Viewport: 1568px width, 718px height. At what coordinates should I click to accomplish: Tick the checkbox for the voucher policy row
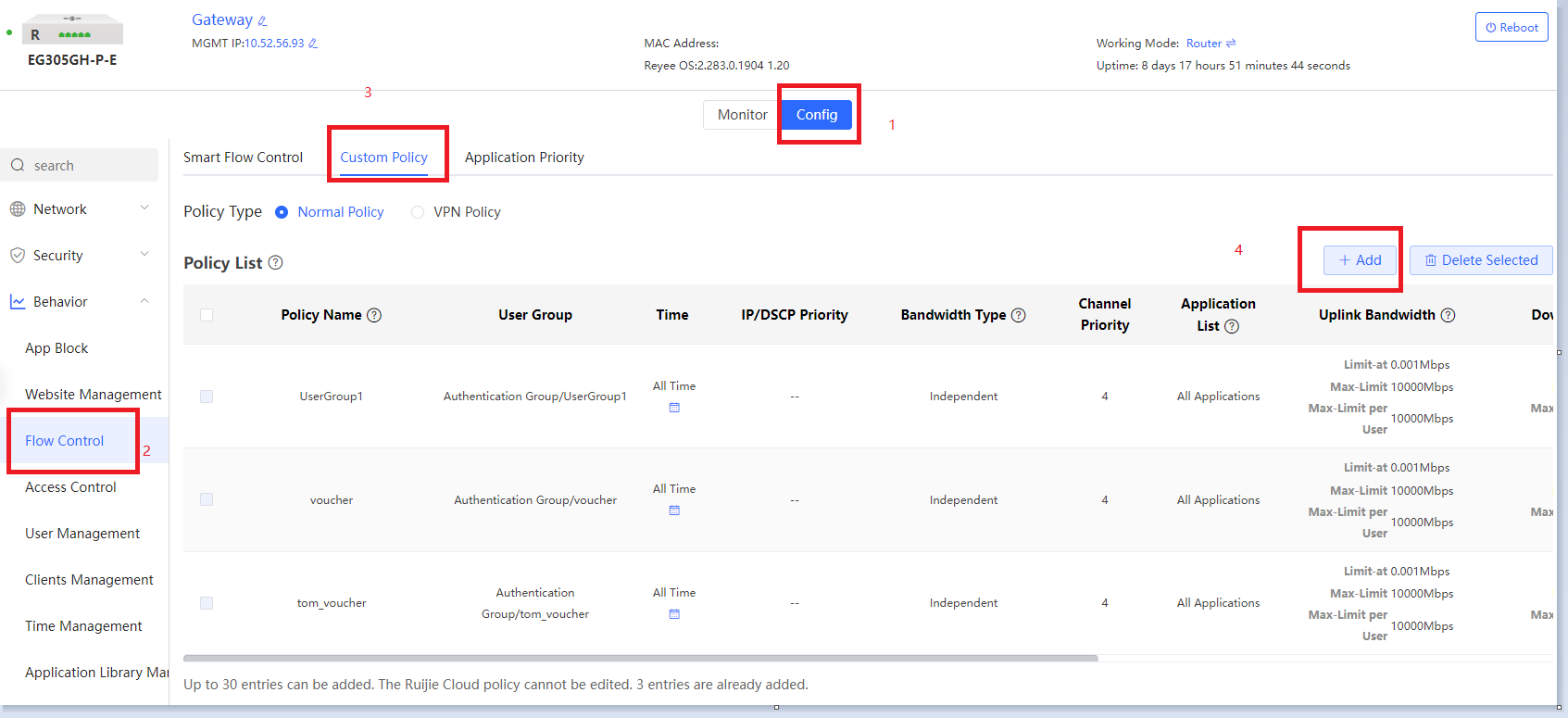(x=207, y=499)
